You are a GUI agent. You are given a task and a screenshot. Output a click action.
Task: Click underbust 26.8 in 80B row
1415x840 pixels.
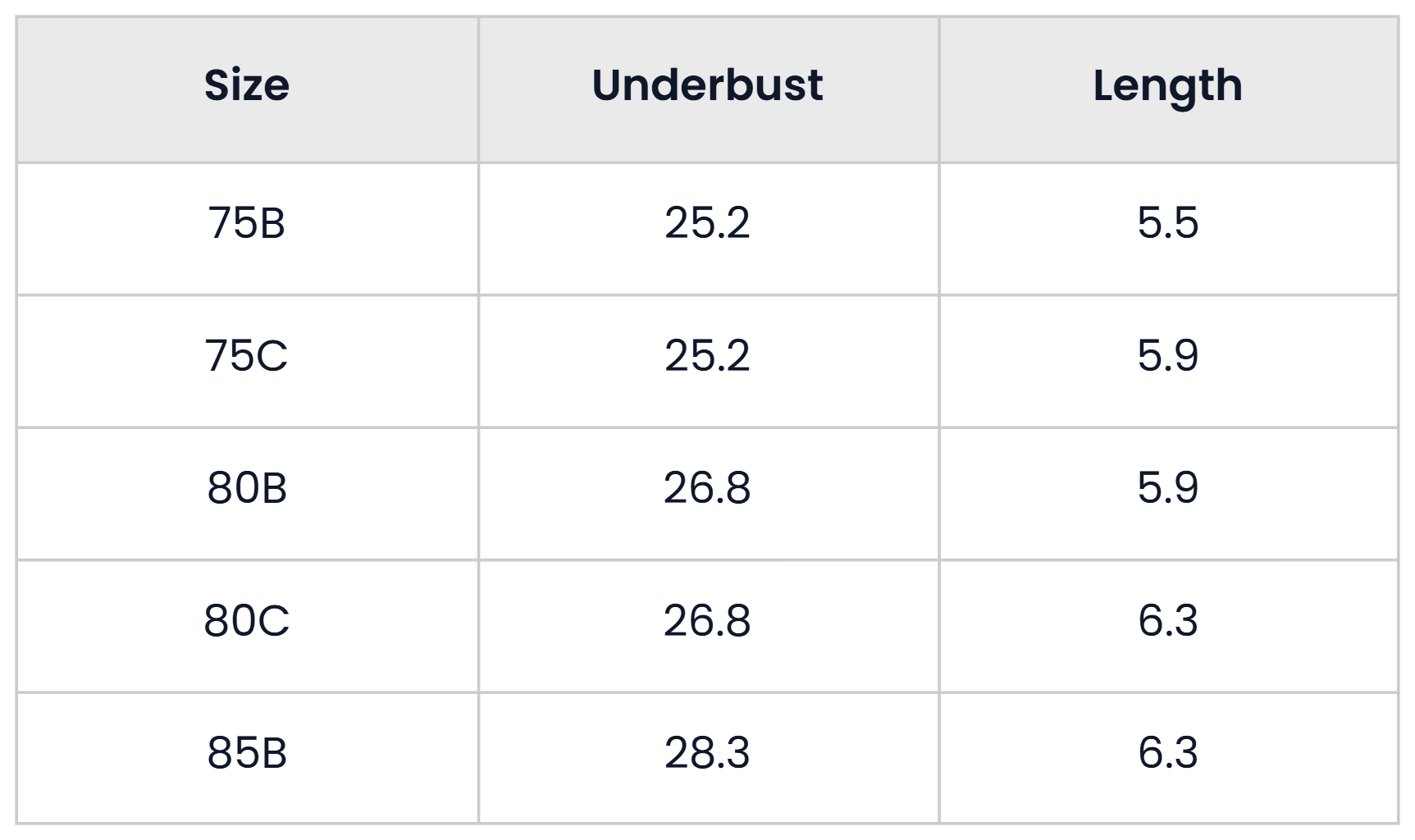pyautogui.click(x=707, y=488)
